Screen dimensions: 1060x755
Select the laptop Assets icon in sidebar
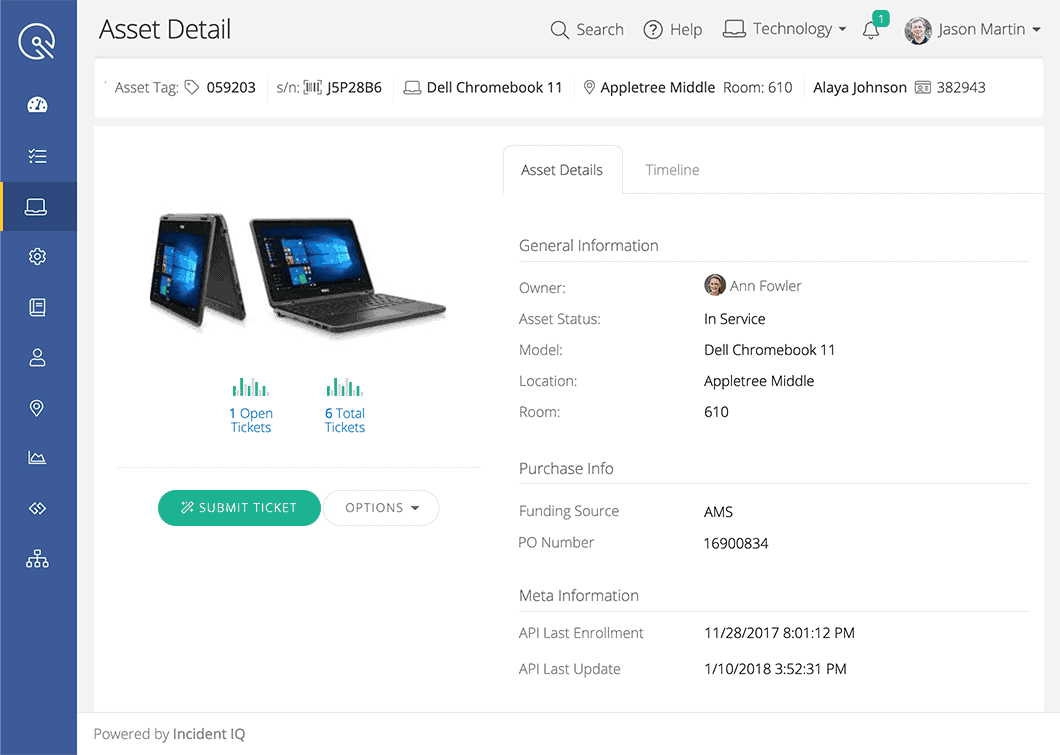click(37, 206)
